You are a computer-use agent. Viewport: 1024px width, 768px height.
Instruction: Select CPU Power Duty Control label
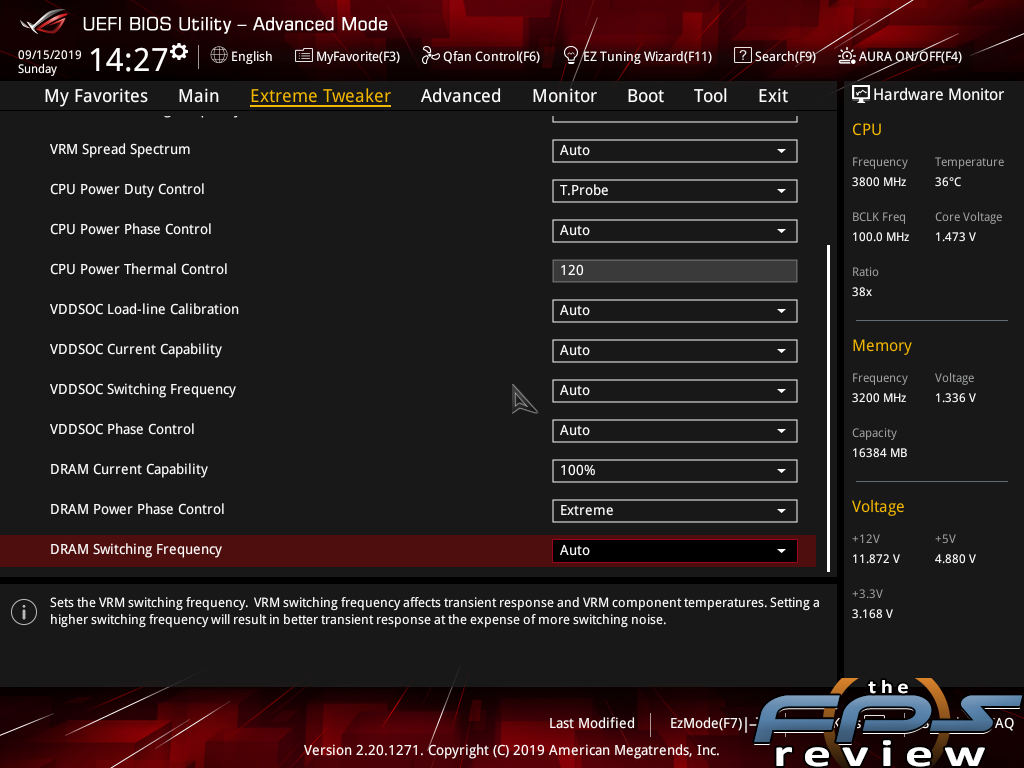coord(127,189)
